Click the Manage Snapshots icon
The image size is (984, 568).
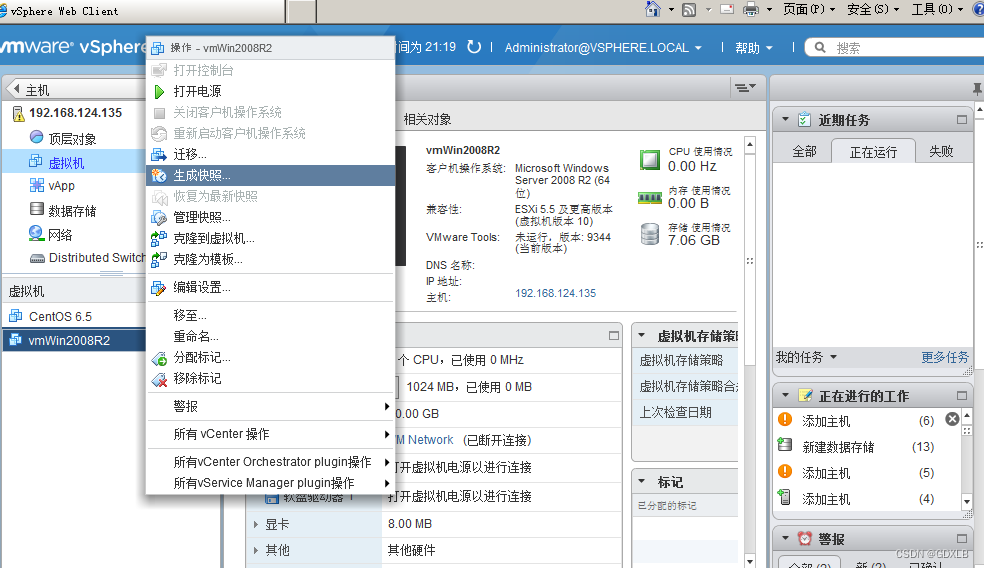[159, 218]
